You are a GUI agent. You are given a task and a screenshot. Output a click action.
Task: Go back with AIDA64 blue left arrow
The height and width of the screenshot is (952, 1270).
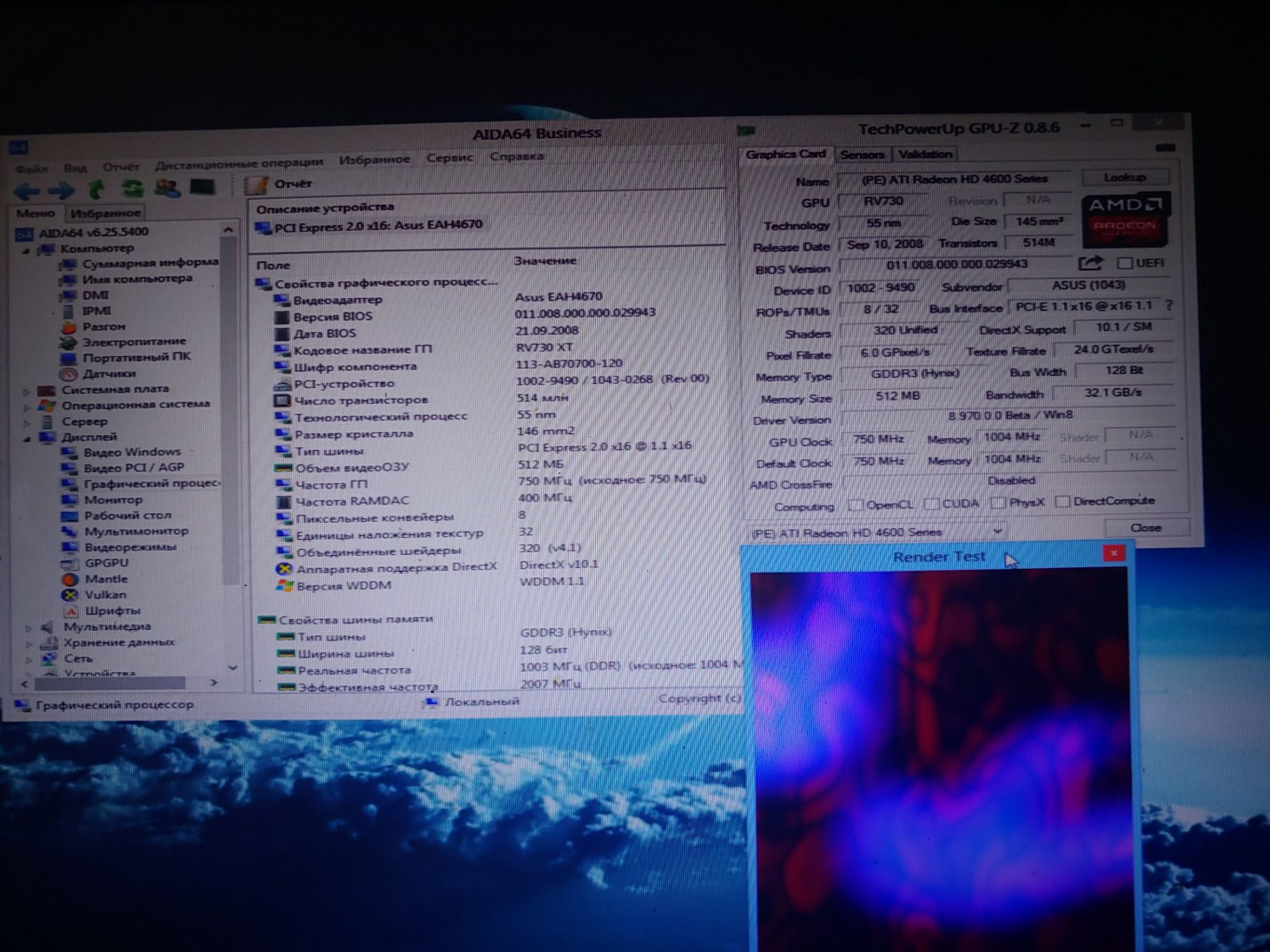tap(27, 192)
